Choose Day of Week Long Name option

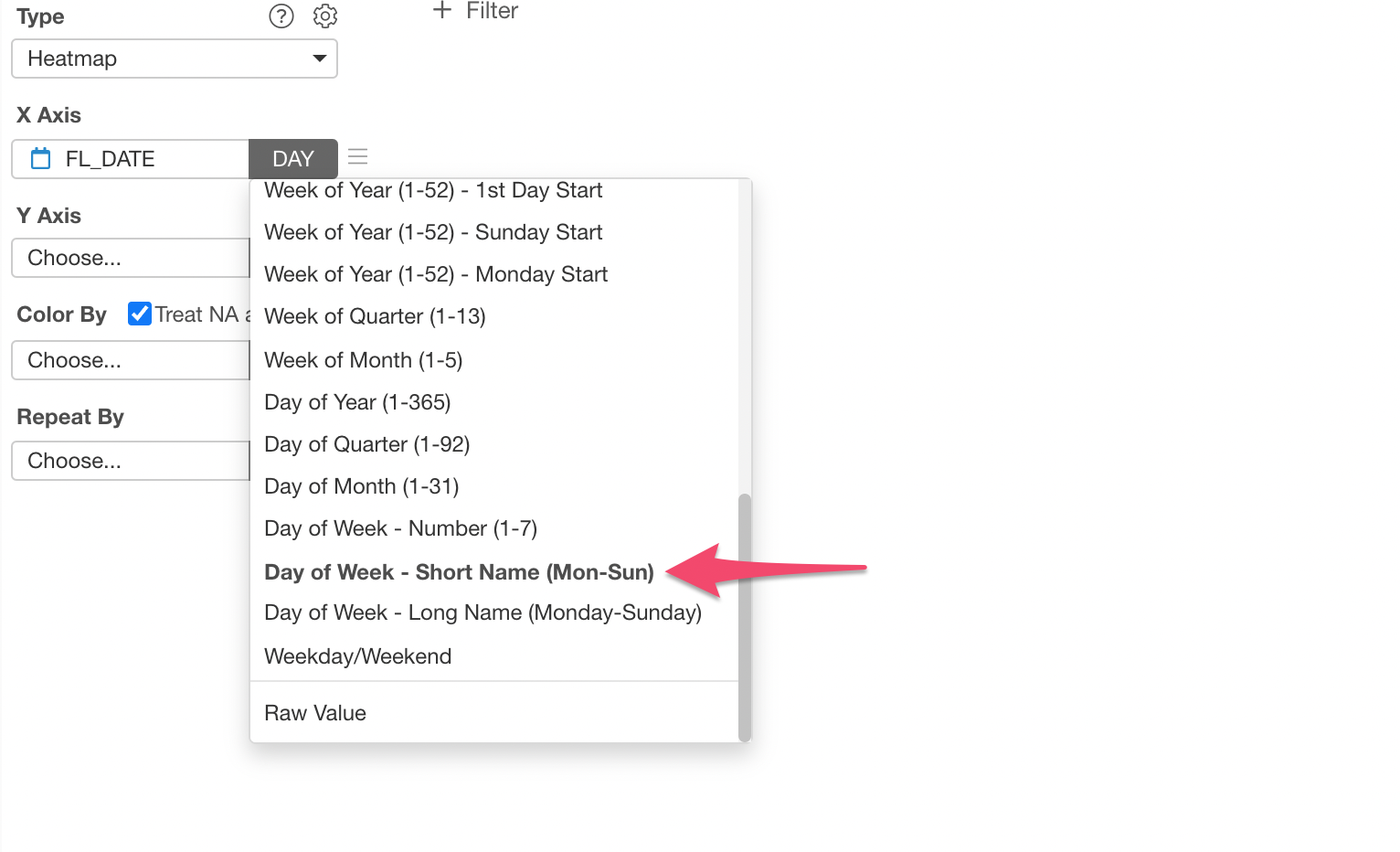click(483, 612)
